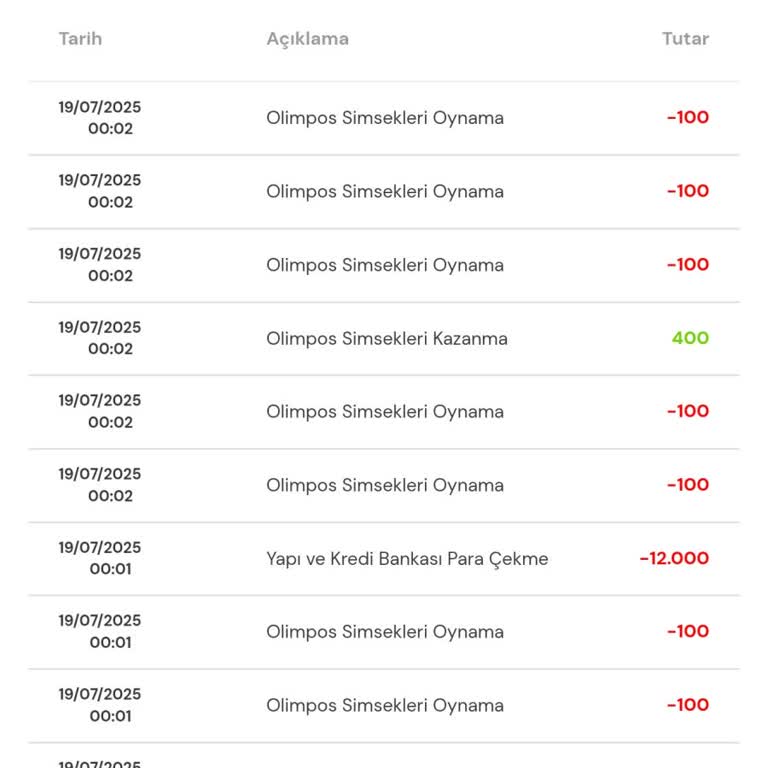The image size is (768, 768).
Task: Click the date of the topmost transaction
Action: click(x=100, y=118)
